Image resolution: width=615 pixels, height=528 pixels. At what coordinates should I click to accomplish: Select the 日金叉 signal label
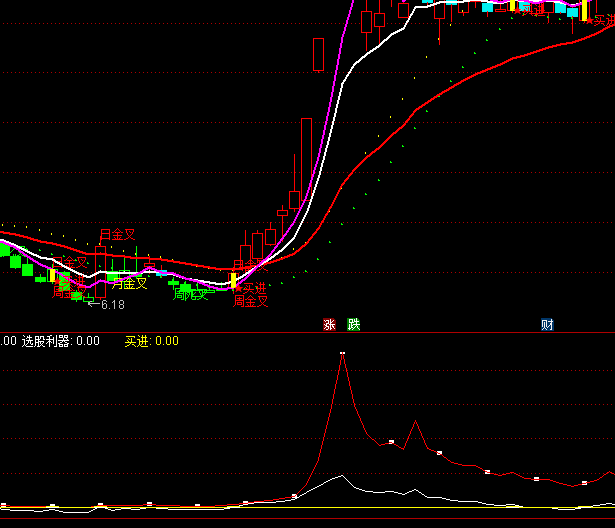click(x=116, y=235)
